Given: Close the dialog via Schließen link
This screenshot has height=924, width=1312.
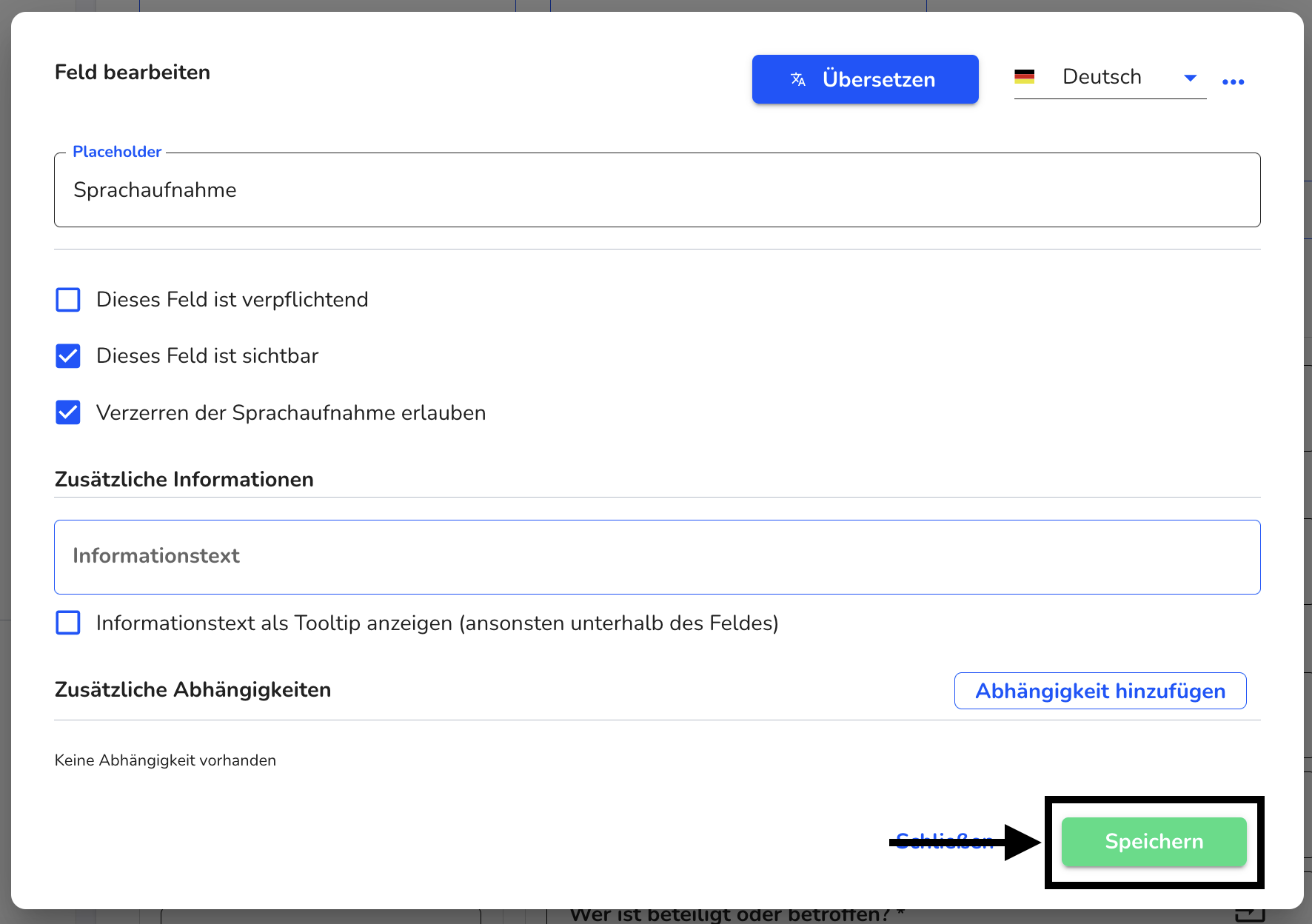Looking at the screenshot, I should click(945, 841).
